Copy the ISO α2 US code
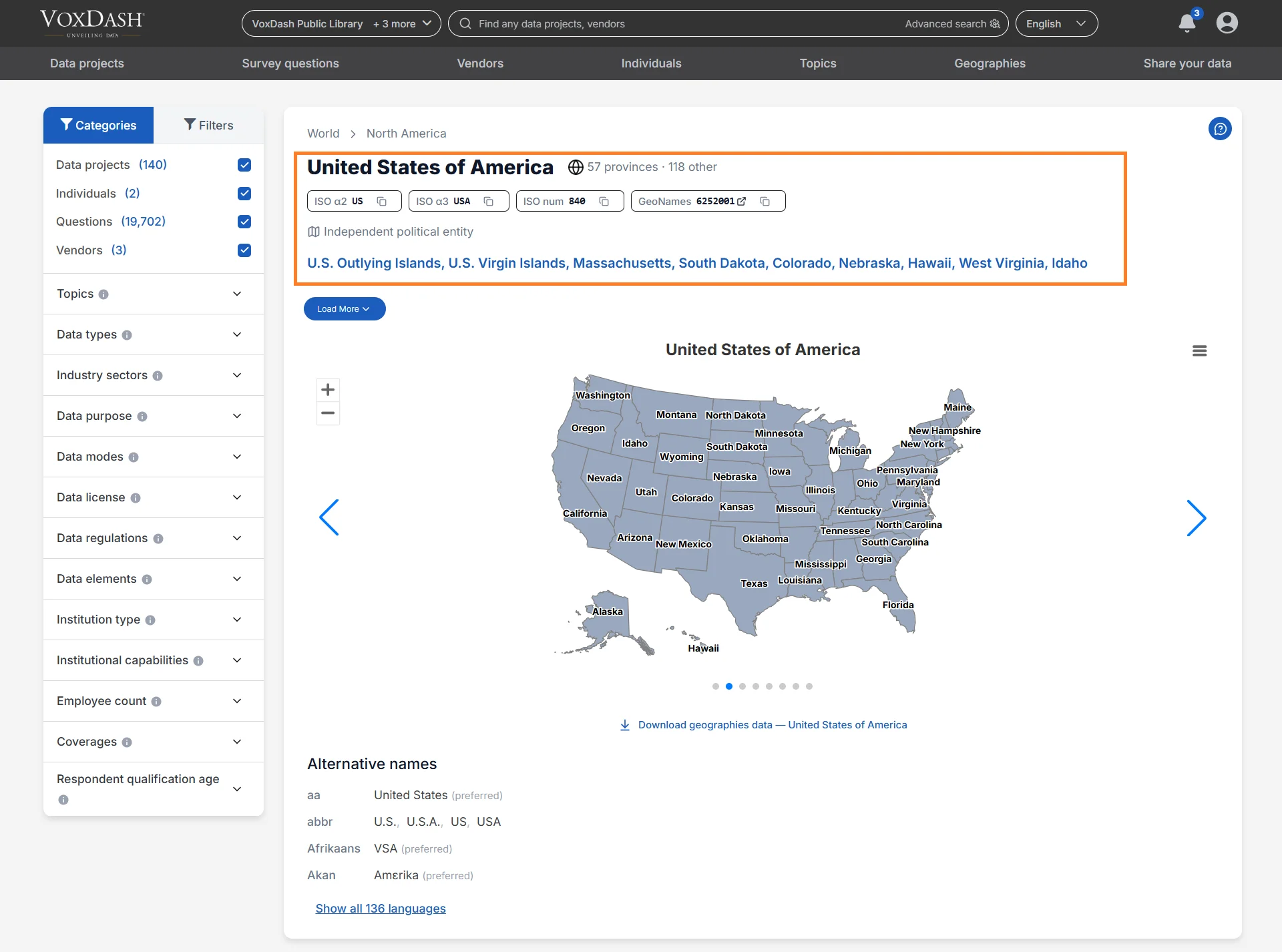Screen dimensions: 1282x952 pos(382,202)
